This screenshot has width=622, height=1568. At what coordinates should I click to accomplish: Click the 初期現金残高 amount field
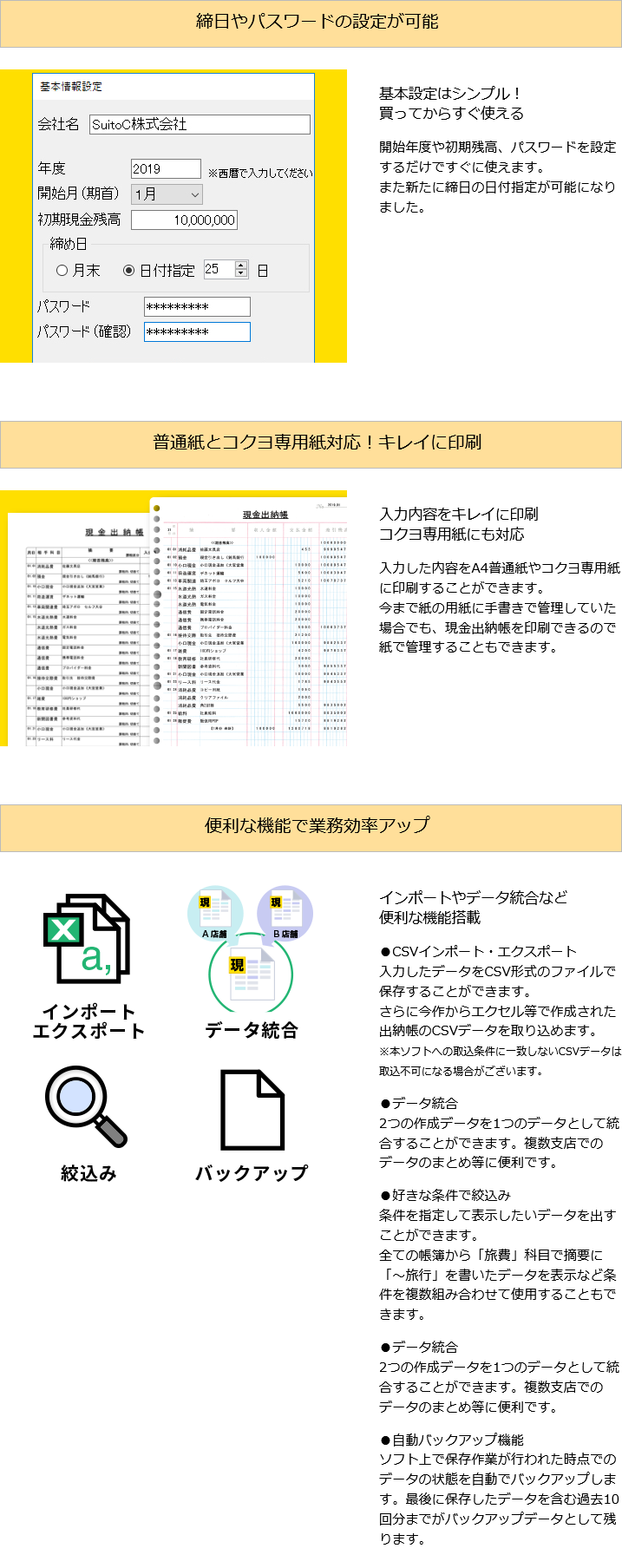184,220
